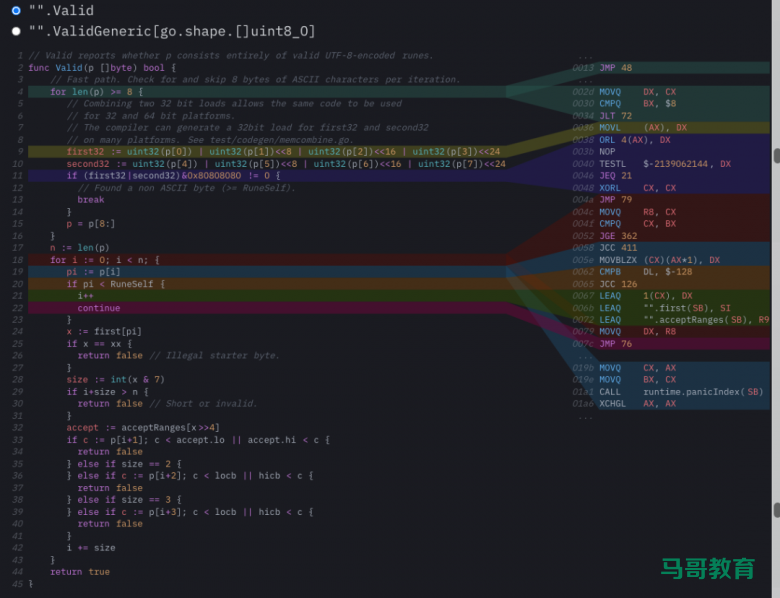
Task: Click the "x := first[pi]" source line
Action: 103,331
